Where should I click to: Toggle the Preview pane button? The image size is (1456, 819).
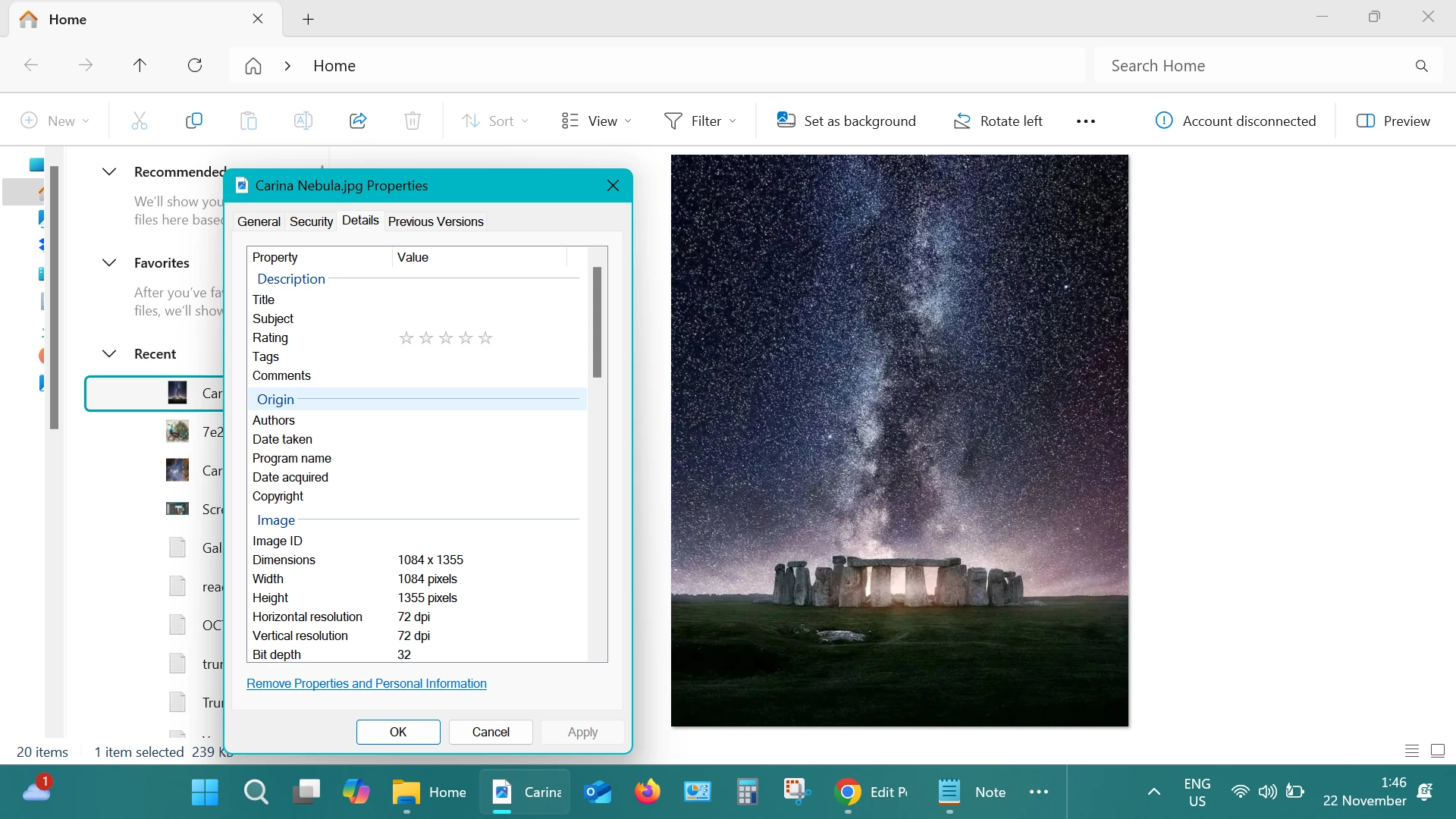point(1393,121)
